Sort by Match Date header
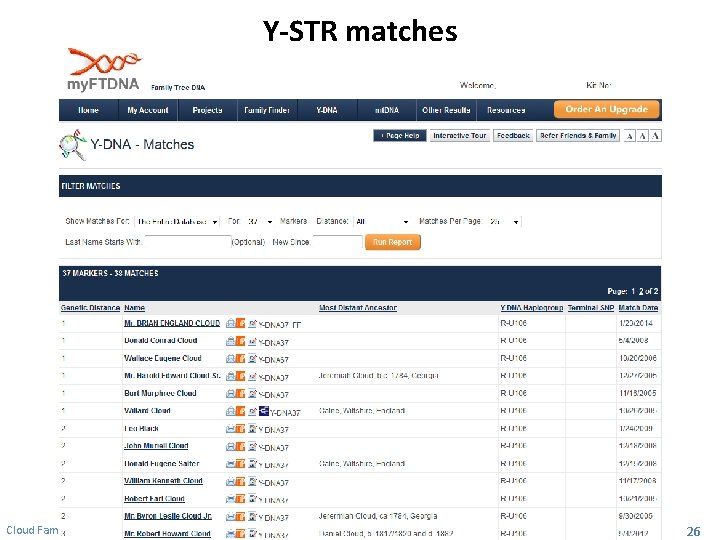This screenshot has height=540, width=720. (638, 308)
